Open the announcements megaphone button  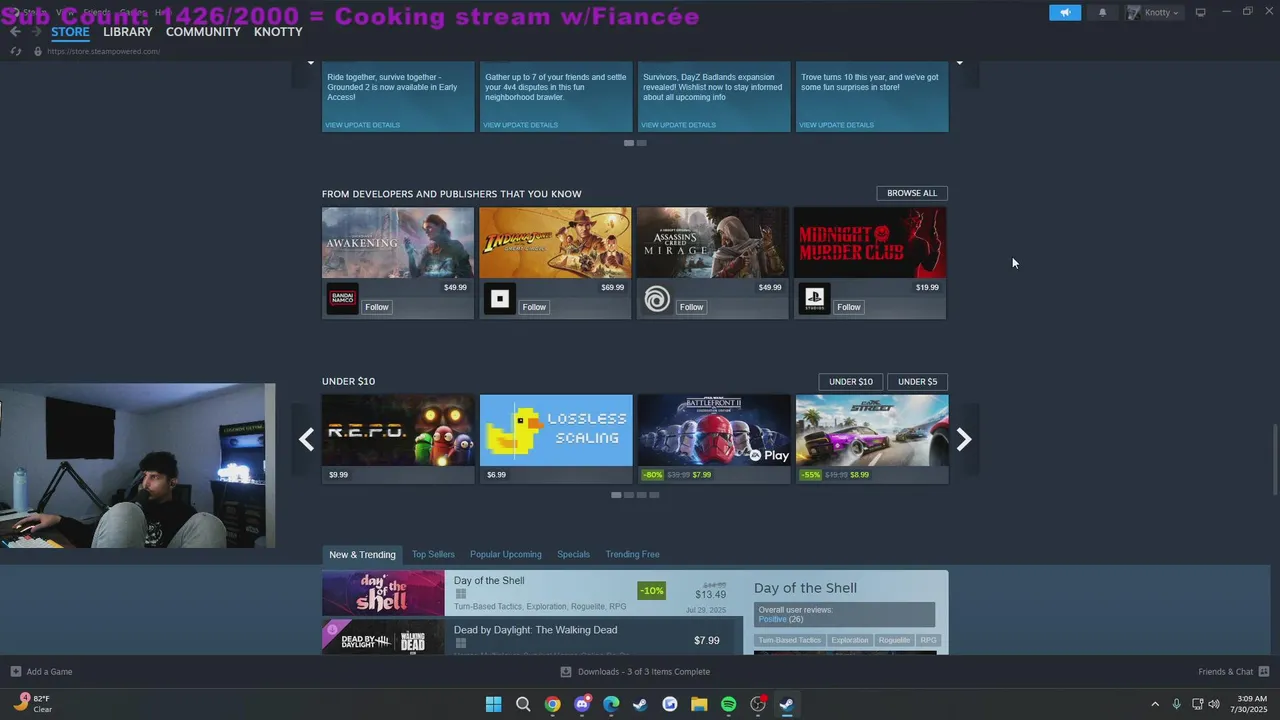(x=1065, y=12)
